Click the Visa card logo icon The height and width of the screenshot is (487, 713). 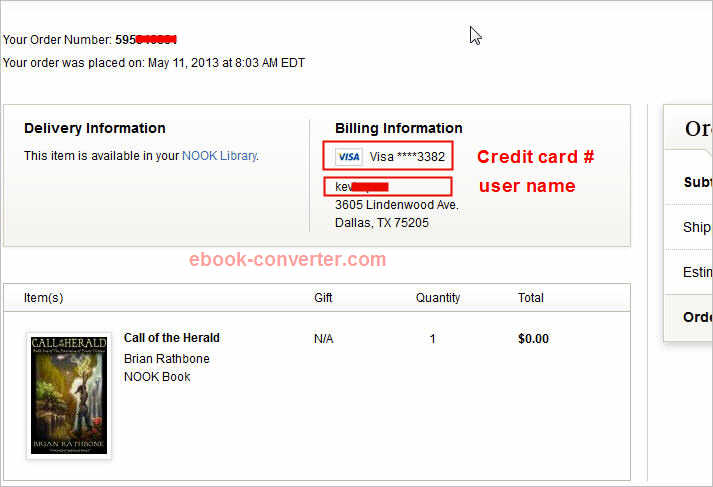pos(349,157)
